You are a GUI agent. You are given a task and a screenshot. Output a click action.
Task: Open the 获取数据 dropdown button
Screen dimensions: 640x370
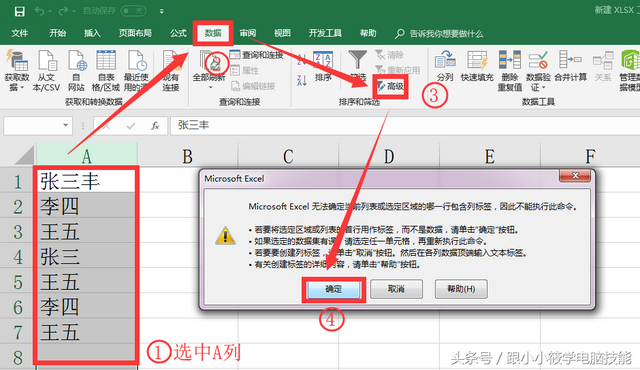(17, 71)
